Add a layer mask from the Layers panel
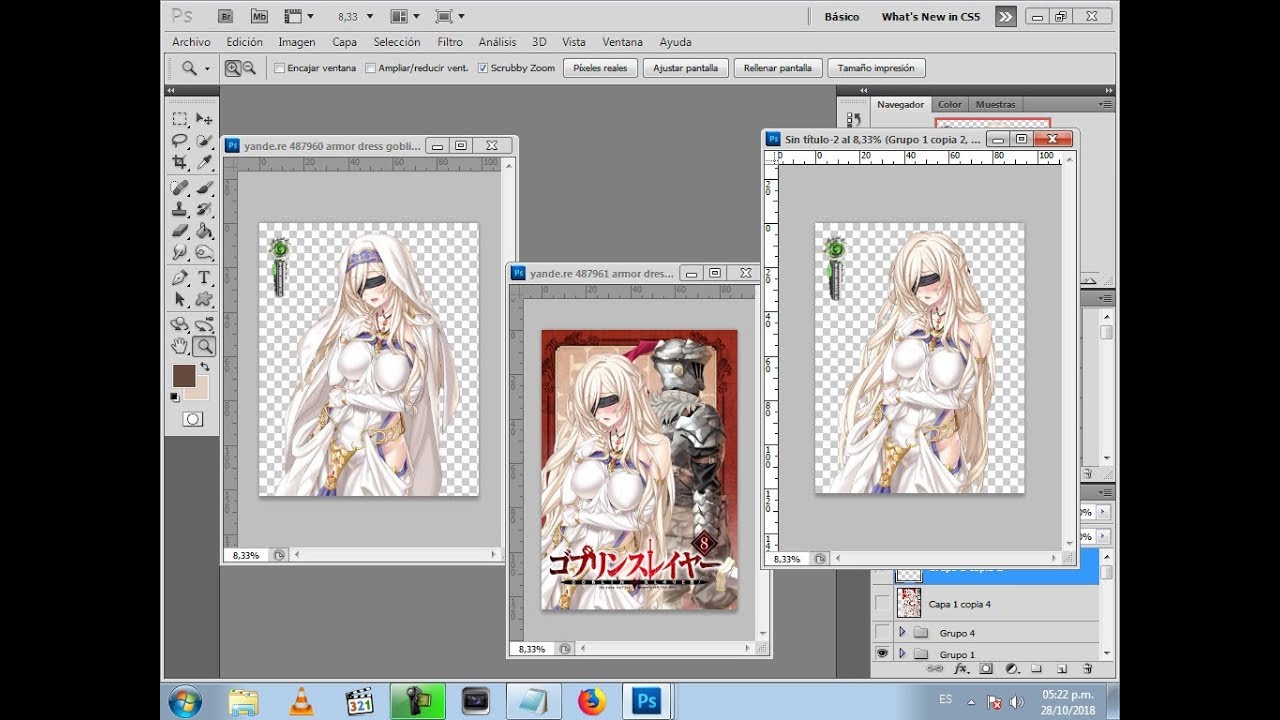Screen dimensions: 1280x720 pyautogui.click(x=986, y=668)
